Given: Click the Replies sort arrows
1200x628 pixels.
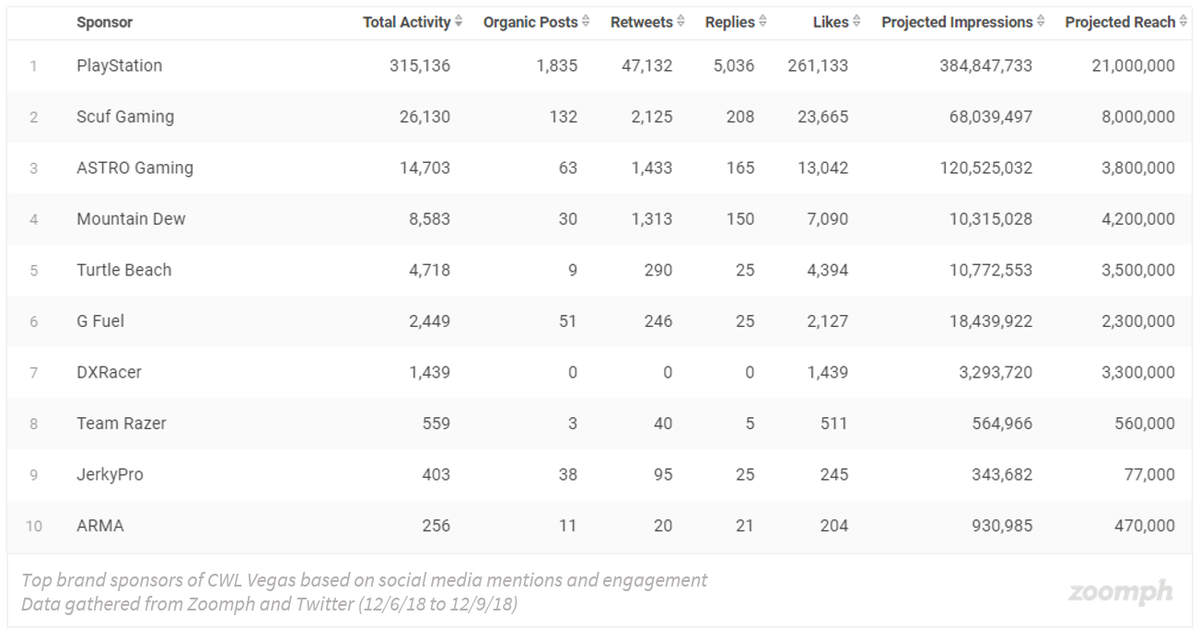Looking at the screenshot, I should tap(761, 22).
